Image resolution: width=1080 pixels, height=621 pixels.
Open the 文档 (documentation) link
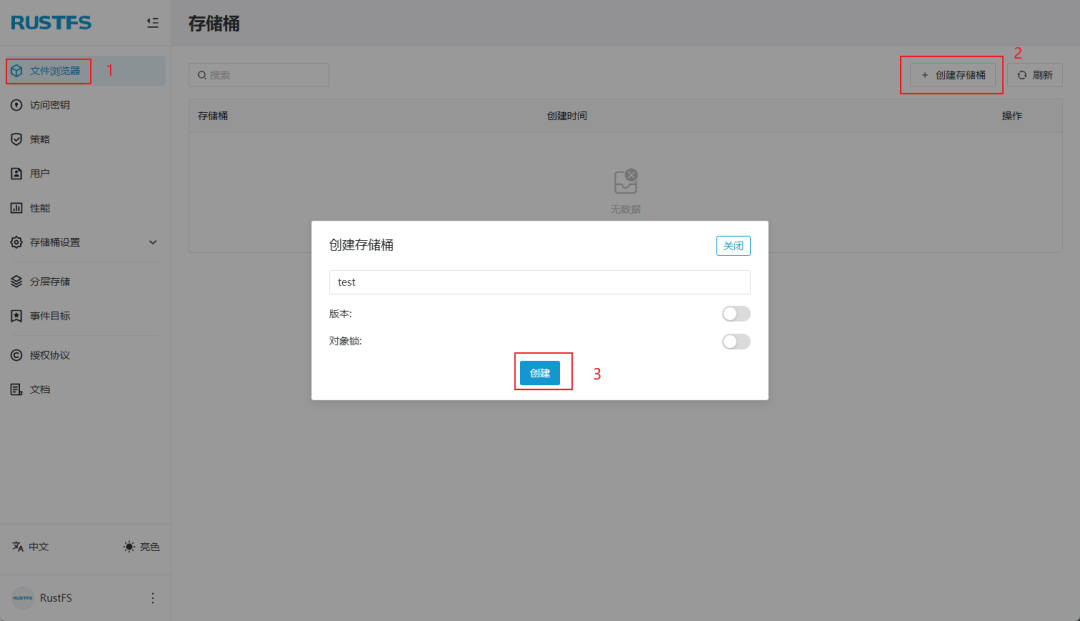[x=45, y=389]
